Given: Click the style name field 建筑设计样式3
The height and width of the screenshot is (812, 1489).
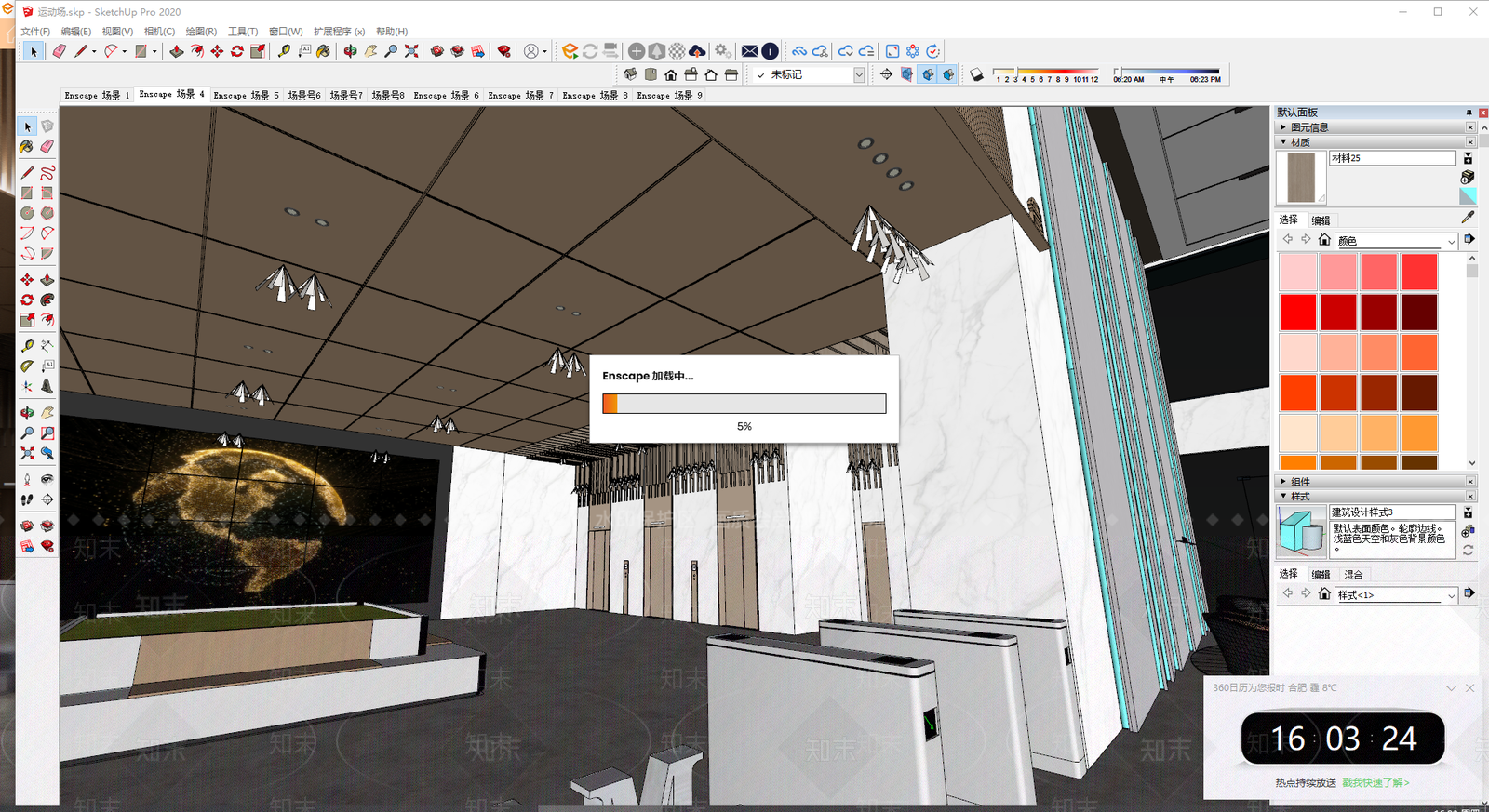Looking at the screenshot, I should 1392,512.
